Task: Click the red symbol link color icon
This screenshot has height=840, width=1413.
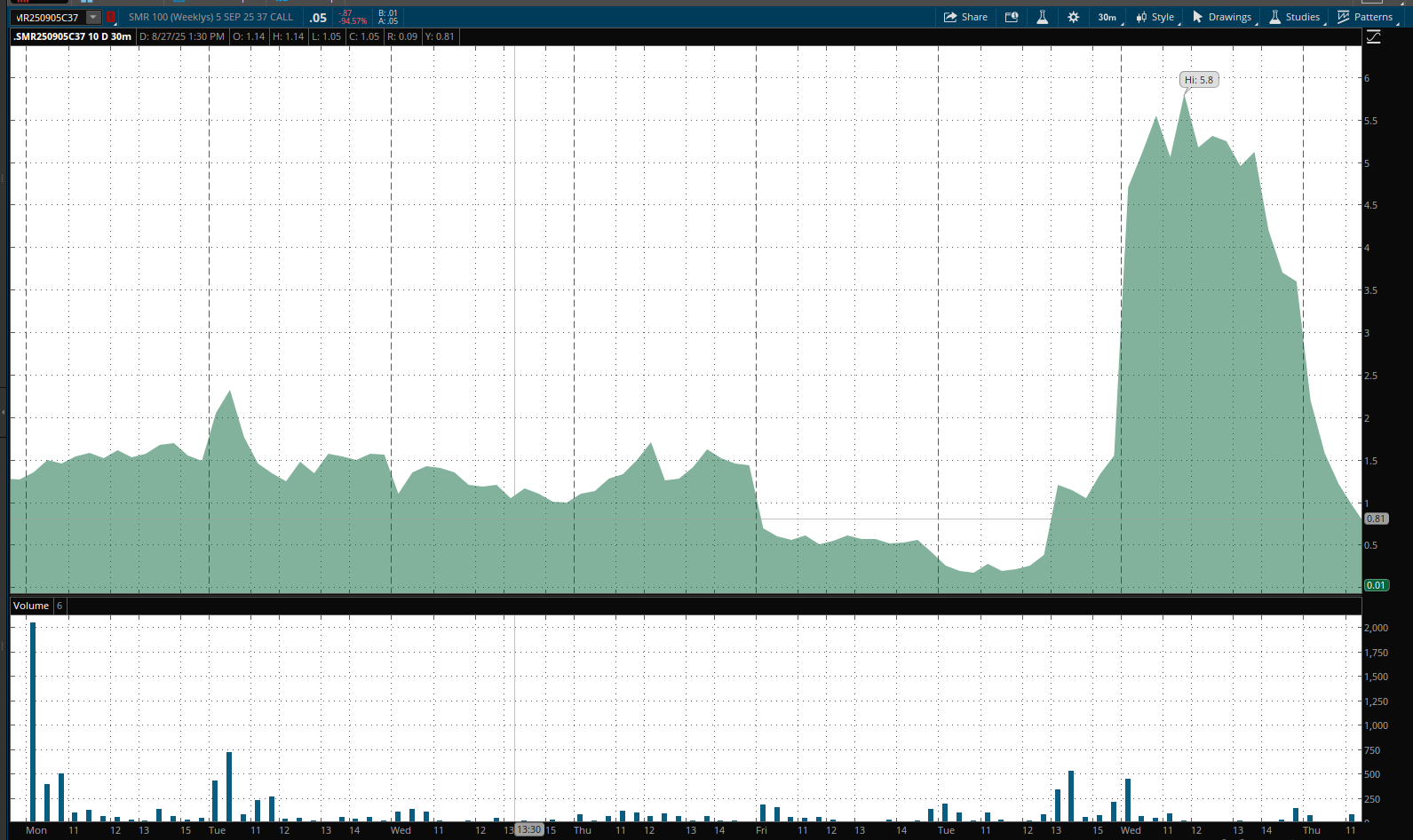Action: click(x=110, y=17)
